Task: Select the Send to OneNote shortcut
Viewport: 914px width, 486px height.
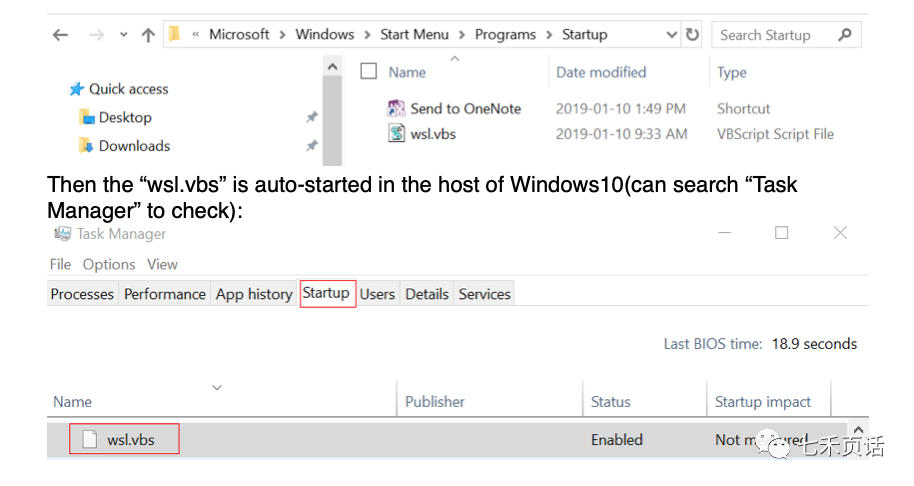Action: coord(465,108)
